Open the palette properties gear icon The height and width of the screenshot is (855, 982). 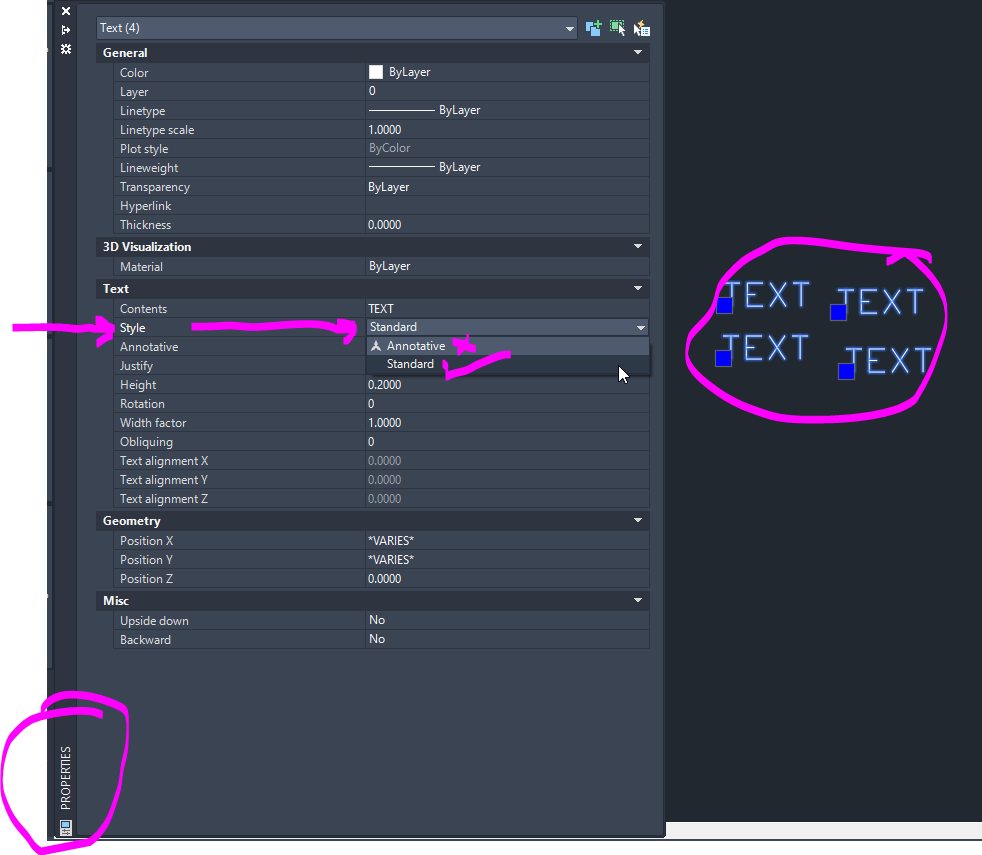65,49
